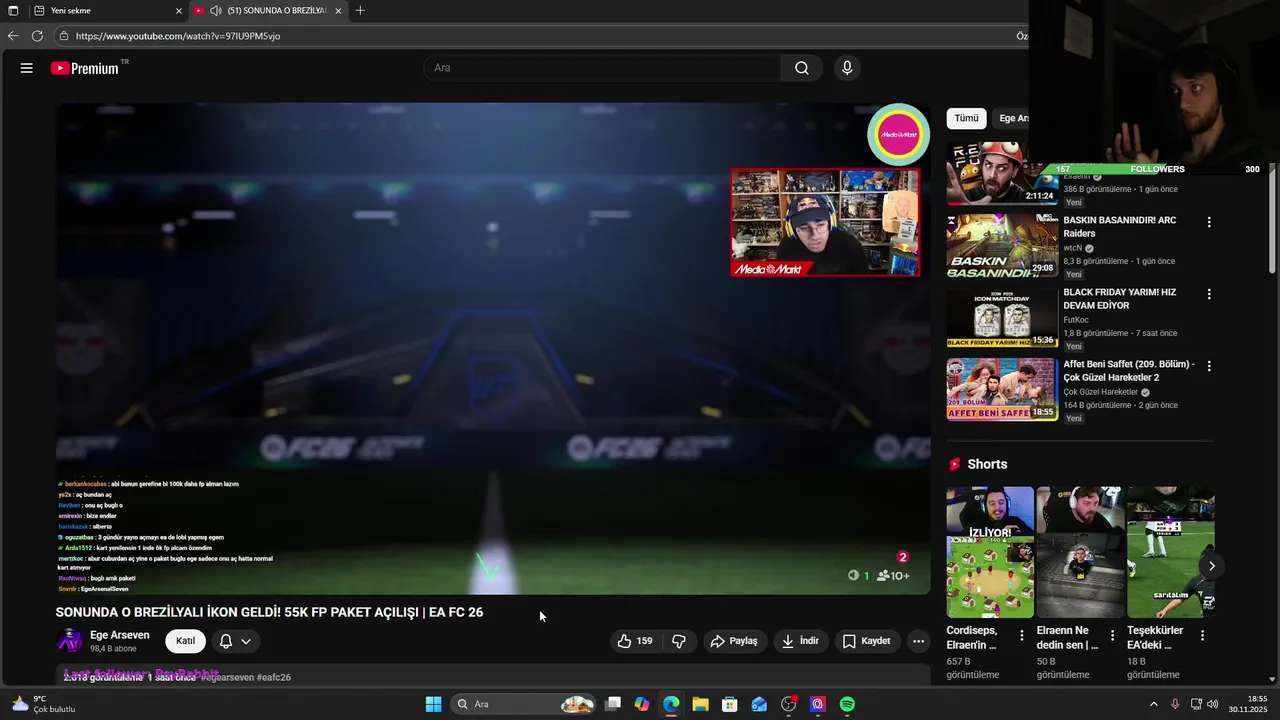Download the video with İndir
This screenshot has height=720, width=1280.
pyautogui.click(x=800, y=641)
